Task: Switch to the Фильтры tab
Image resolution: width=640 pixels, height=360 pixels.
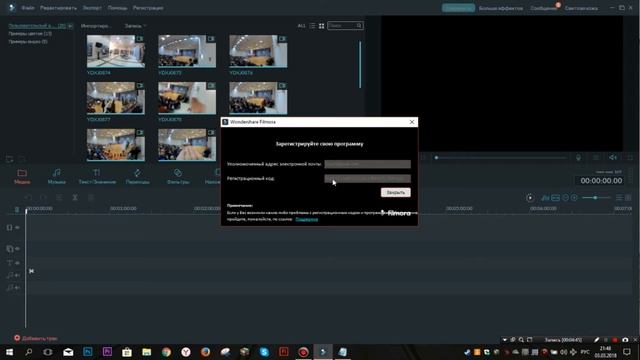Action: tap(178, 176)
